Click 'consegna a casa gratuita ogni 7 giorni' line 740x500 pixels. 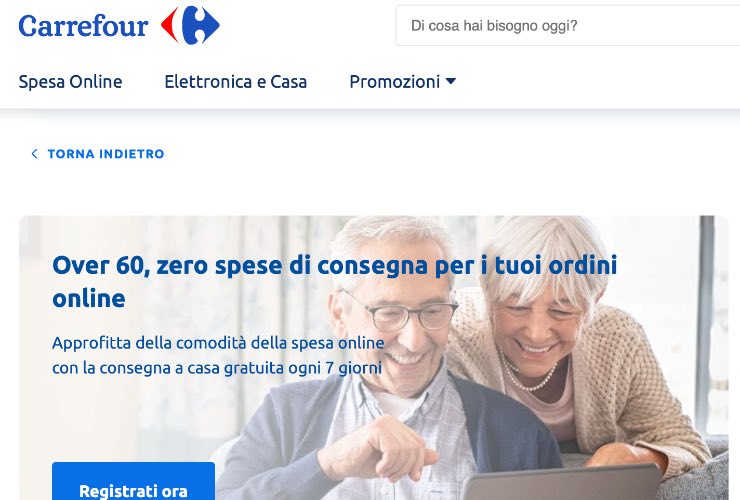click(241, 368)
